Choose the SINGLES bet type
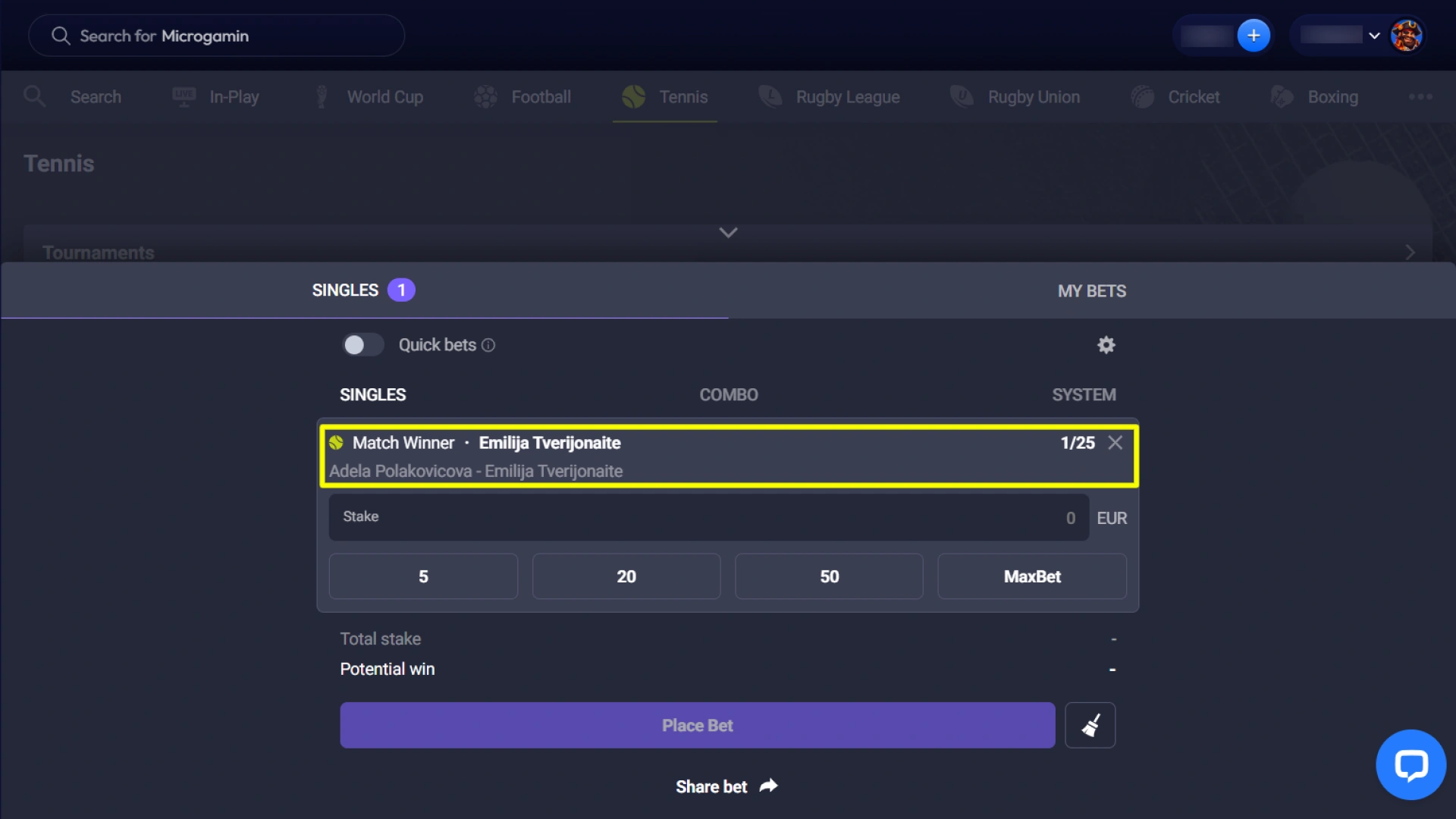The width and height of the screenshot is (1456, 819). coord(372,395)
